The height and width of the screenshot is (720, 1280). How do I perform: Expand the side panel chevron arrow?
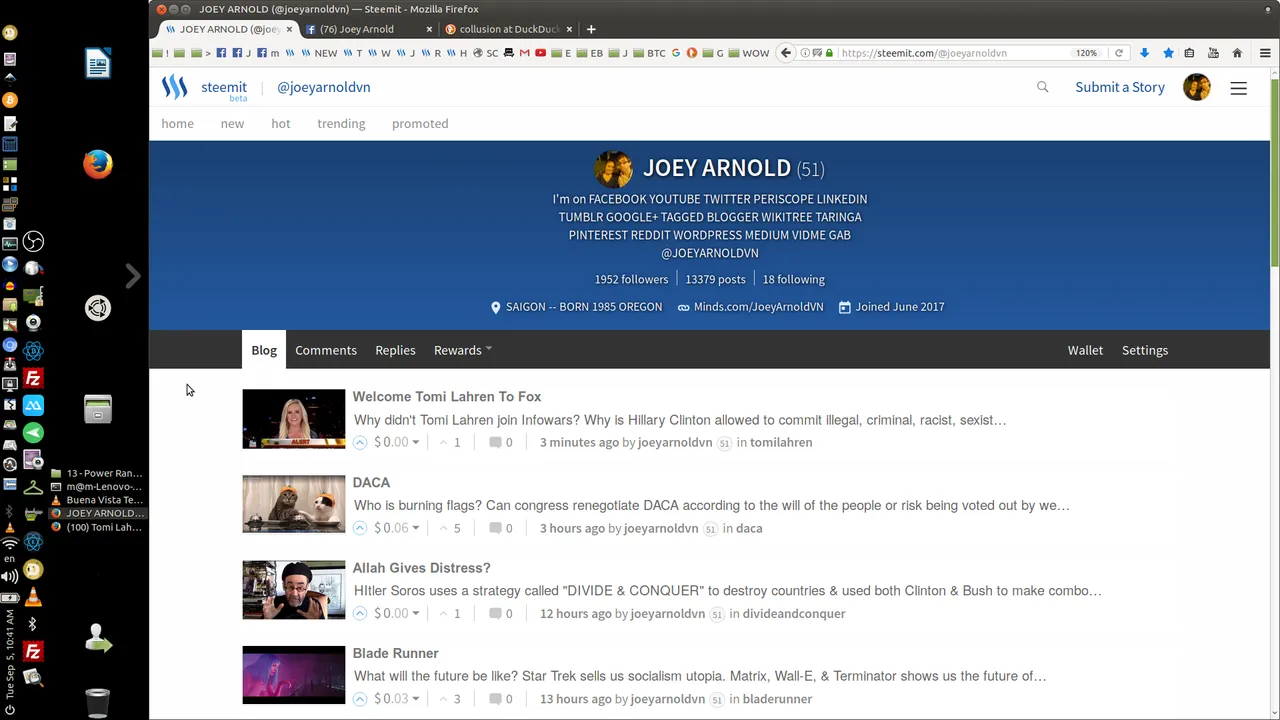[132, 276]
